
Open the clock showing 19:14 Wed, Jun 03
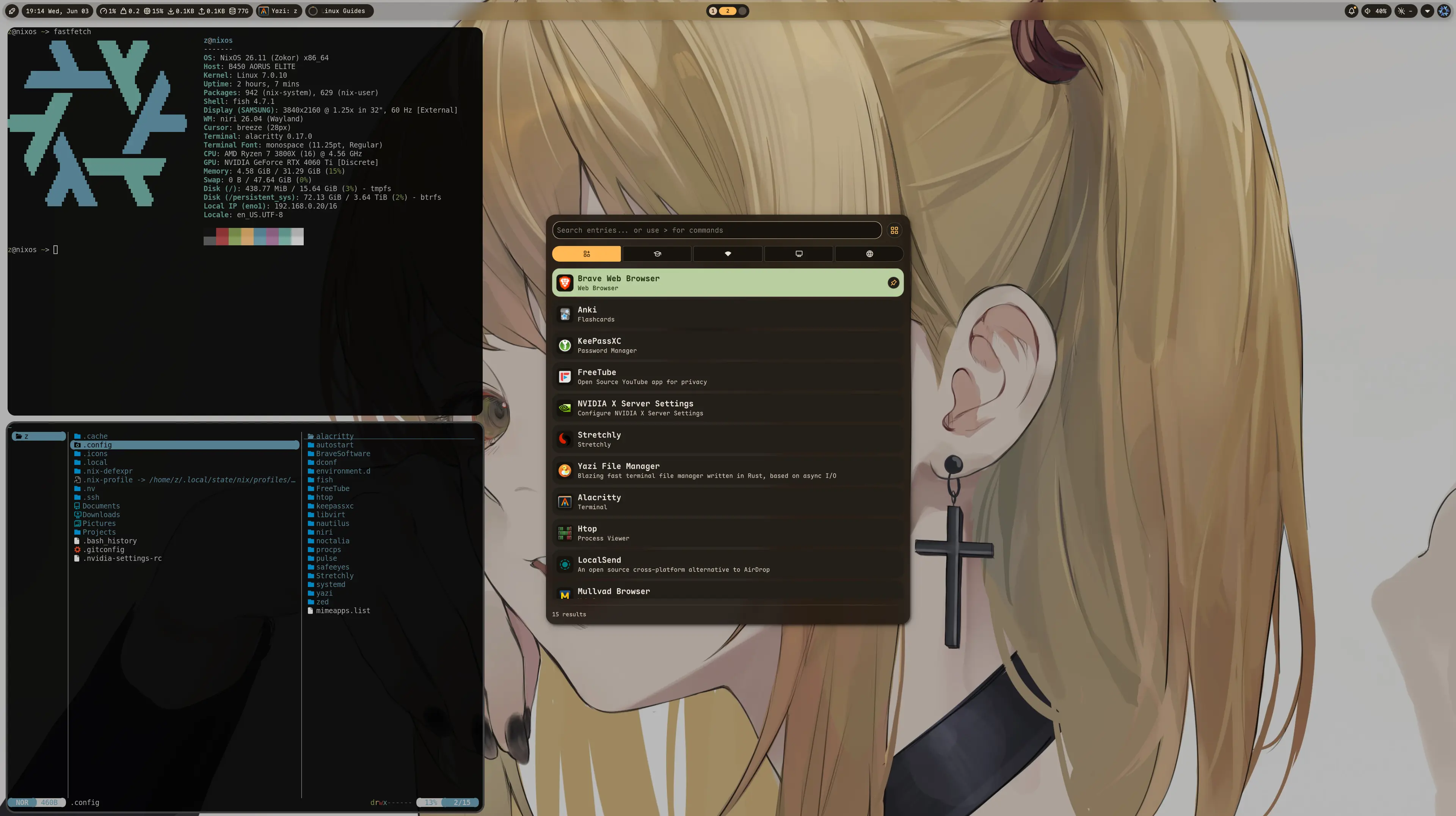pyautogui.click(x=57, y=11)
